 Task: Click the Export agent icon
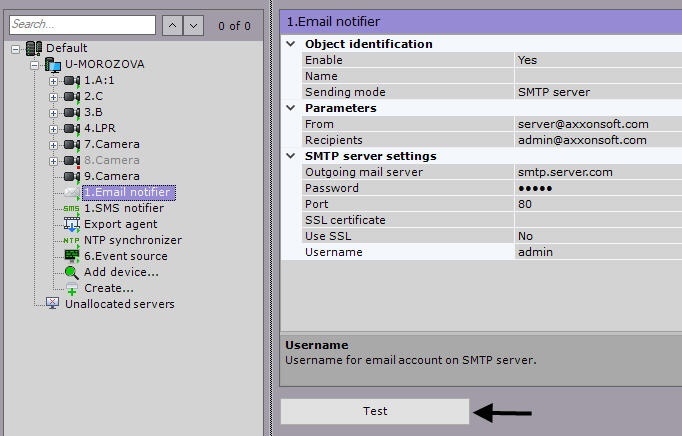[x=71, y=224]
